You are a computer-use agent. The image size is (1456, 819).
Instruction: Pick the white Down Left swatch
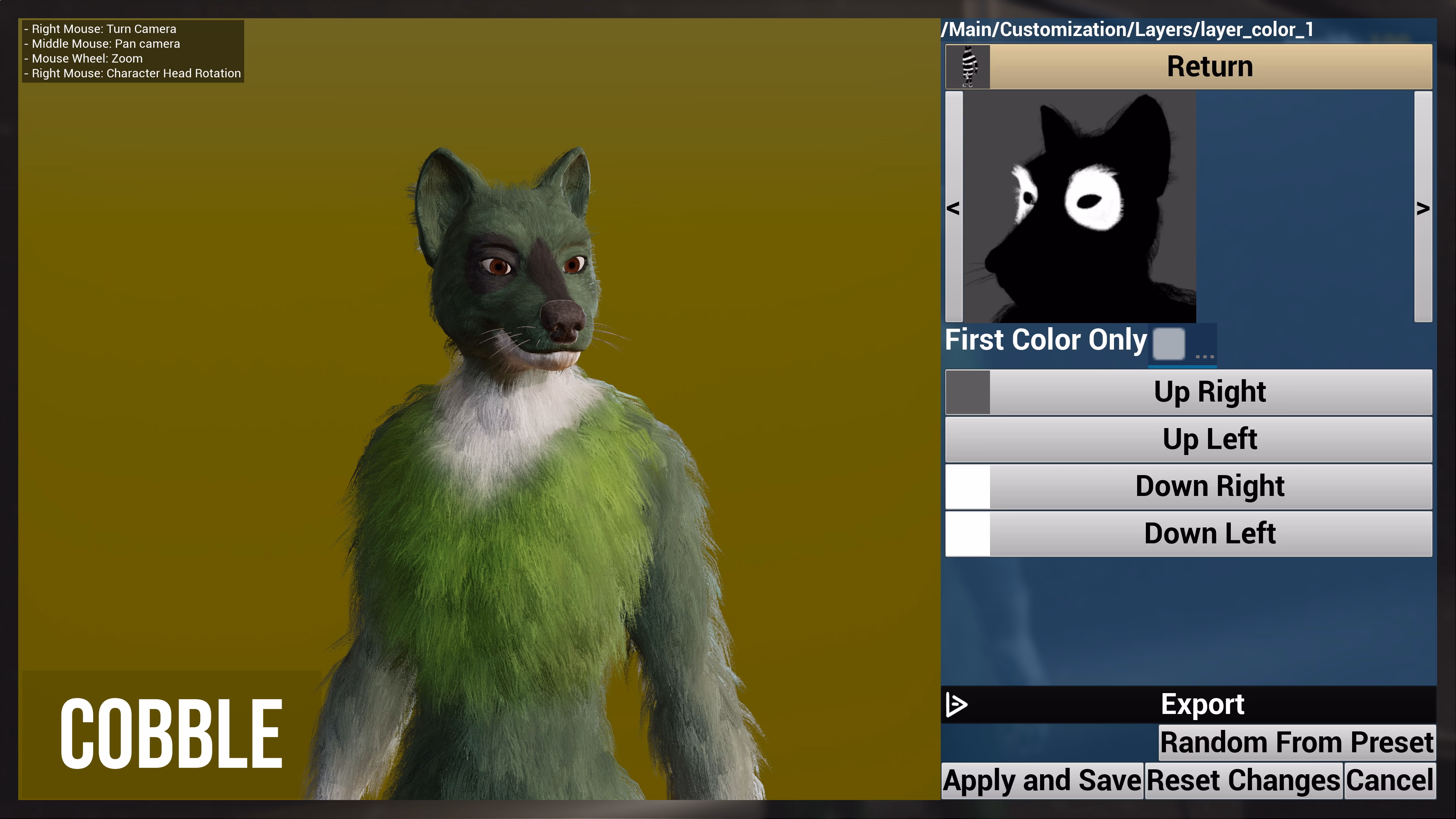pos(968,533)
